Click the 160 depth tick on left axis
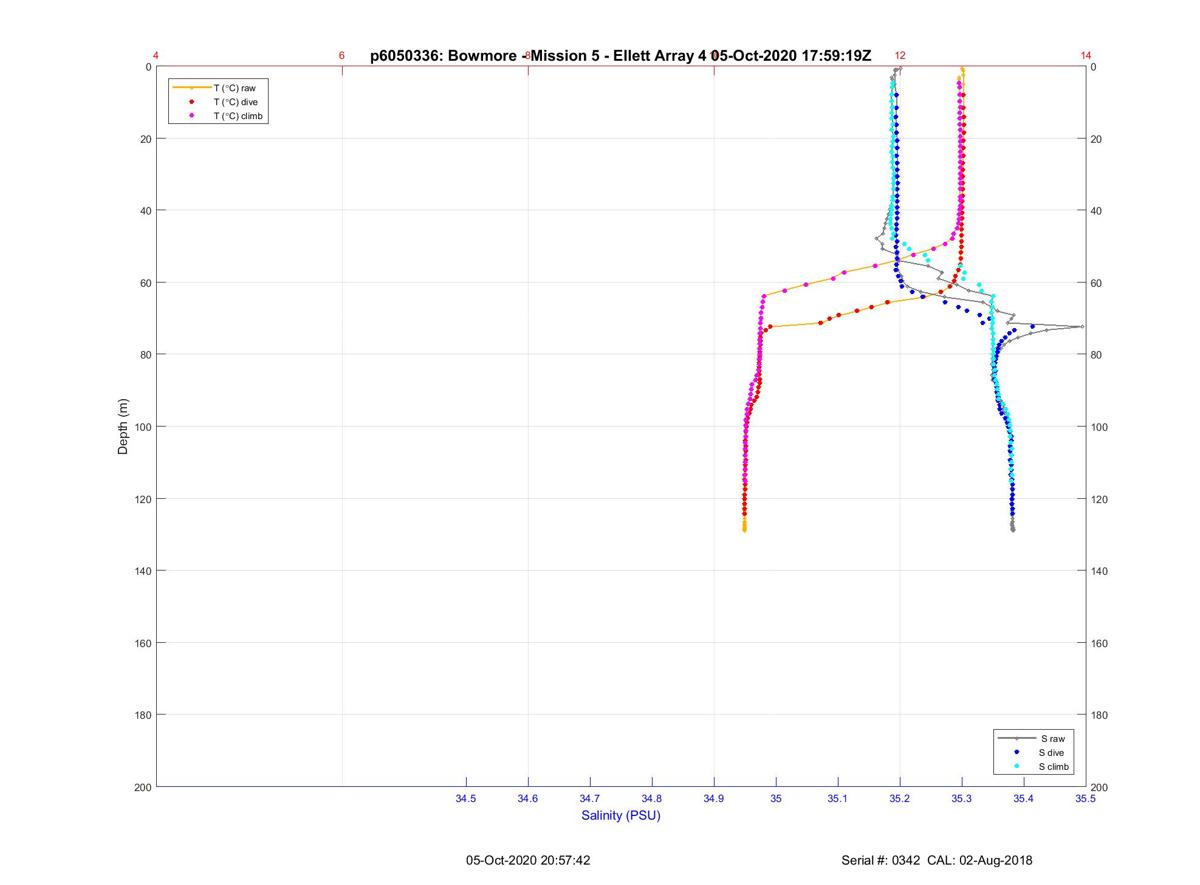The height and width of the screenshot is (885, 1200). pyautogui.click(x=142, y=643)
